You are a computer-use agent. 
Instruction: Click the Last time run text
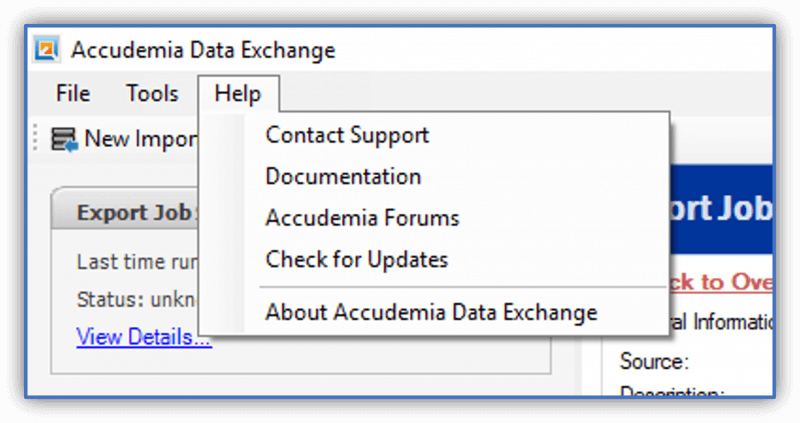pos(137,262)
